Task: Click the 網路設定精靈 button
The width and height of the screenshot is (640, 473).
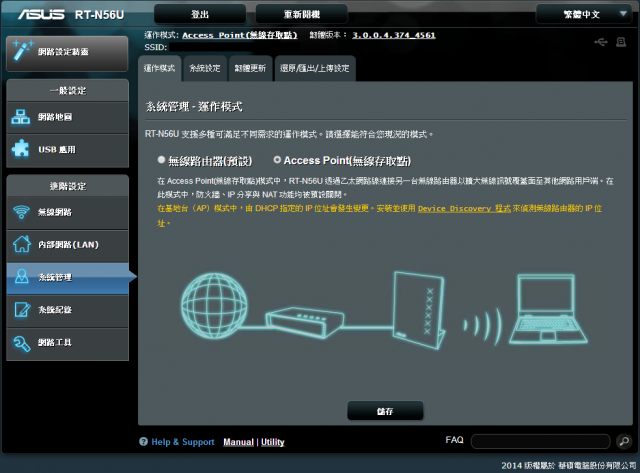Action: click(67, 53)
